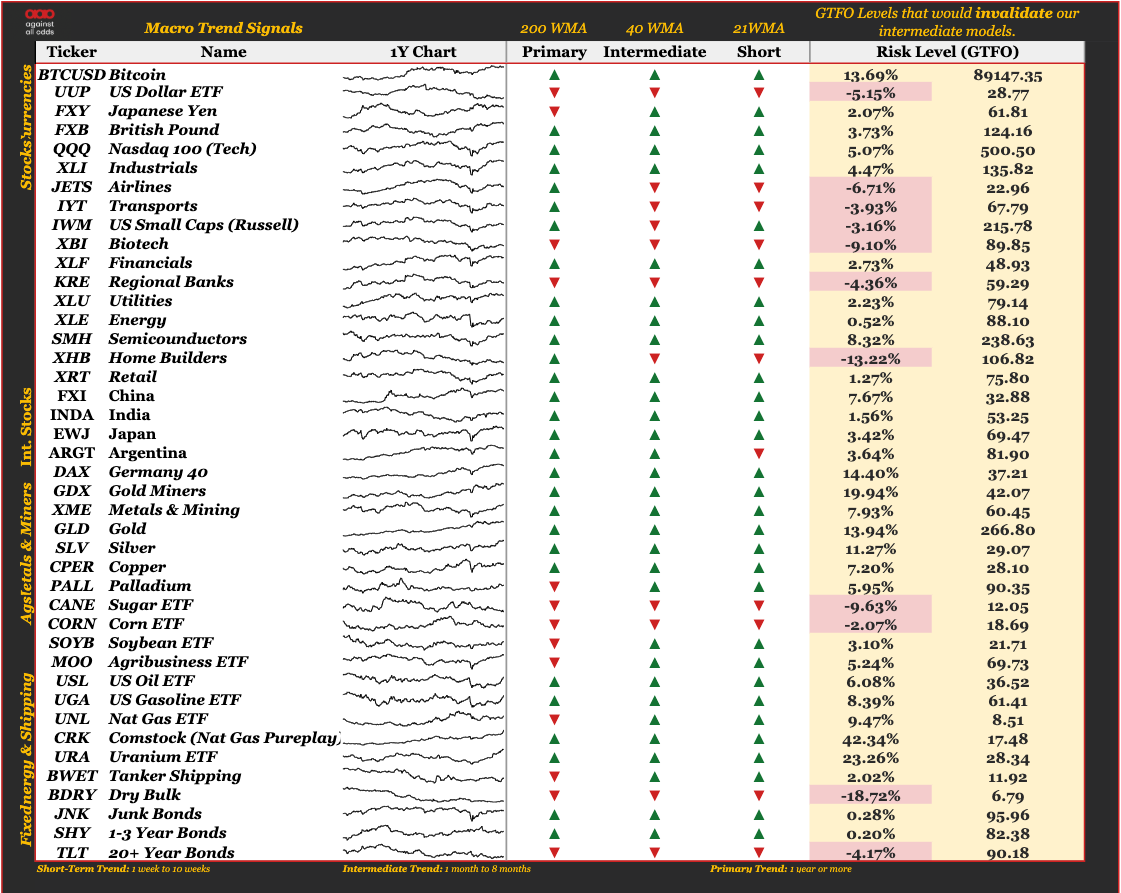The image size is (1121, 893).
Task: Click the 1Y Chart column header
Action: pyautogui.click(x=423, y=51)
